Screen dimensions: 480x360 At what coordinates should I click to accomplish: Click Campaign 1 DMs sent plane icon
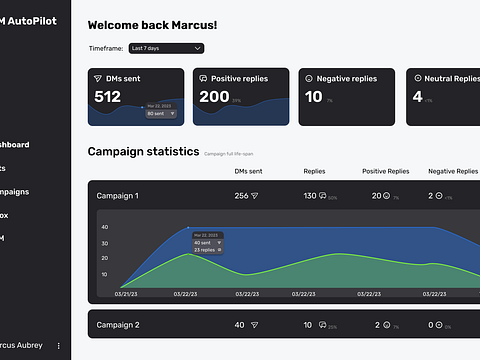click(x=255, y=196)
